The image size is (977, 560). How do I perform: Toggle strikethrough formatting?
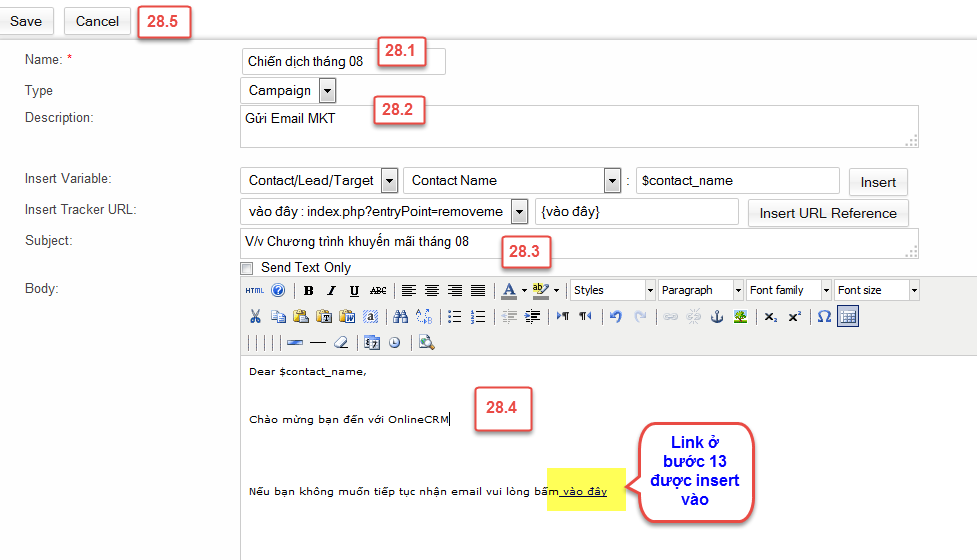pos(378,290)
